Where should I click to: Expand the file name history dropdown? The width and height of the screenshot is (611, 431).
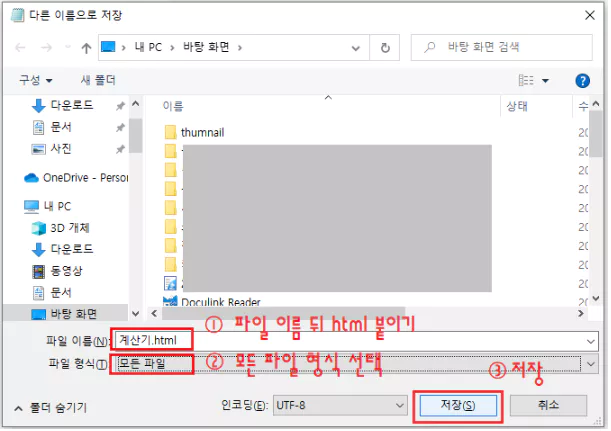click(591, 342)
